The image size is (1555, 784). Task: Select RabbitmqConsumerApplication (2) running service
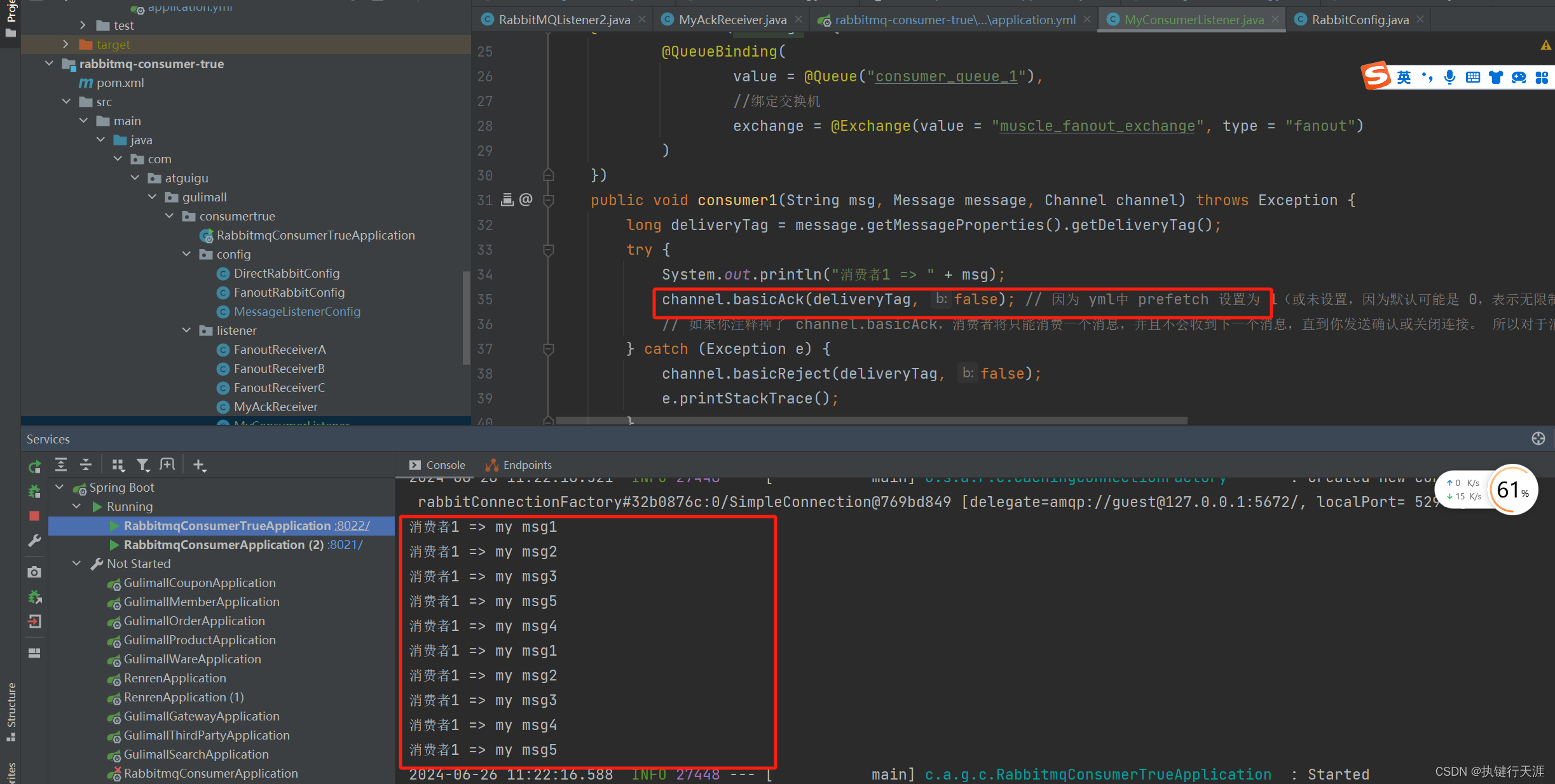[221, 544]
